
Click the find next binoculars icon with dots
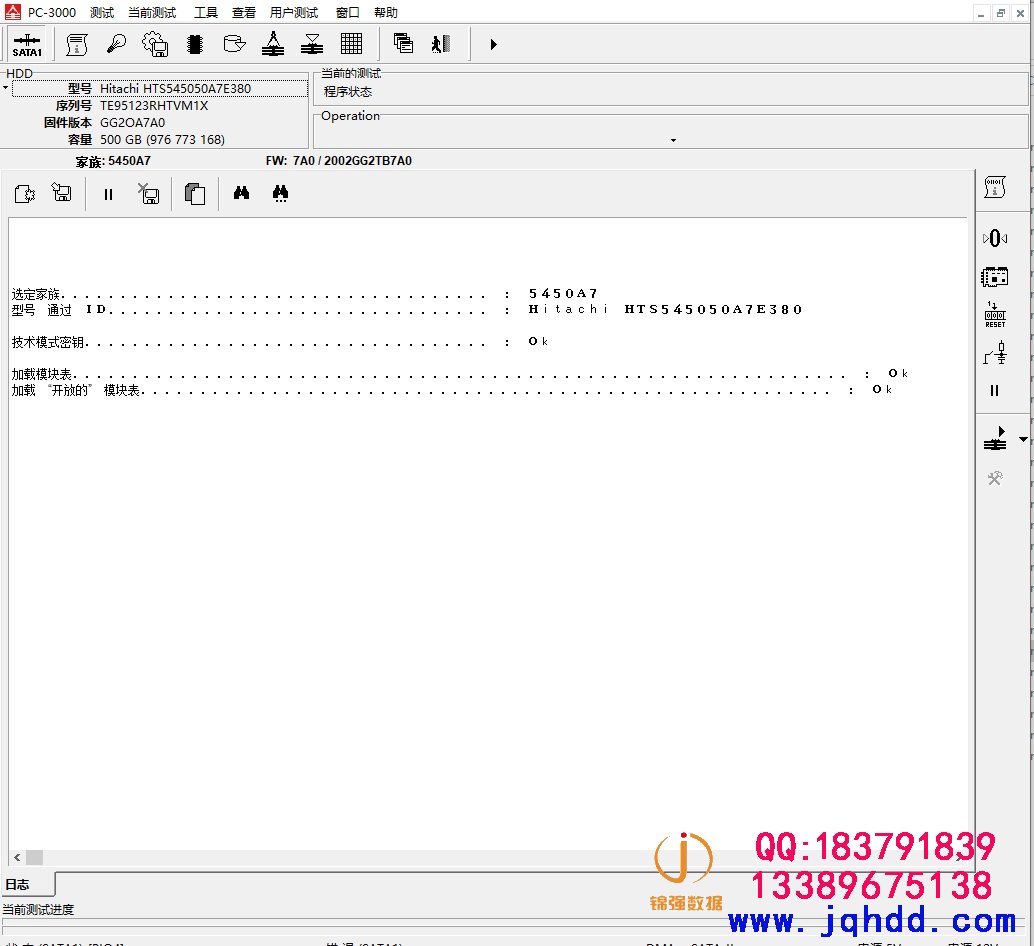pos(280,193)
